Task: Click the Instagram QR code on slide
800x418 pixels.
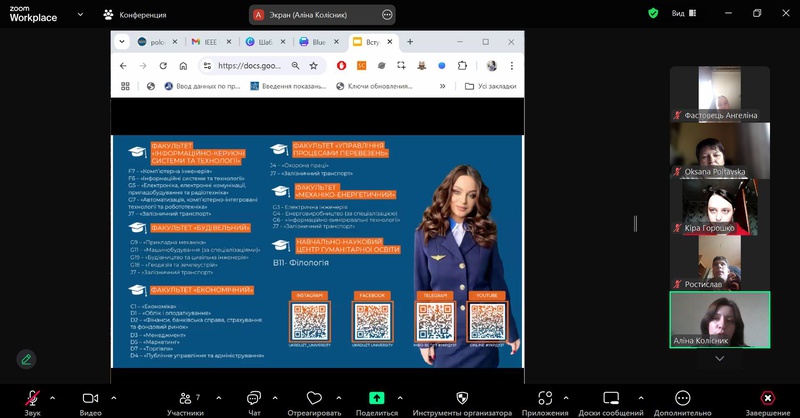Action: click(310, 322)
